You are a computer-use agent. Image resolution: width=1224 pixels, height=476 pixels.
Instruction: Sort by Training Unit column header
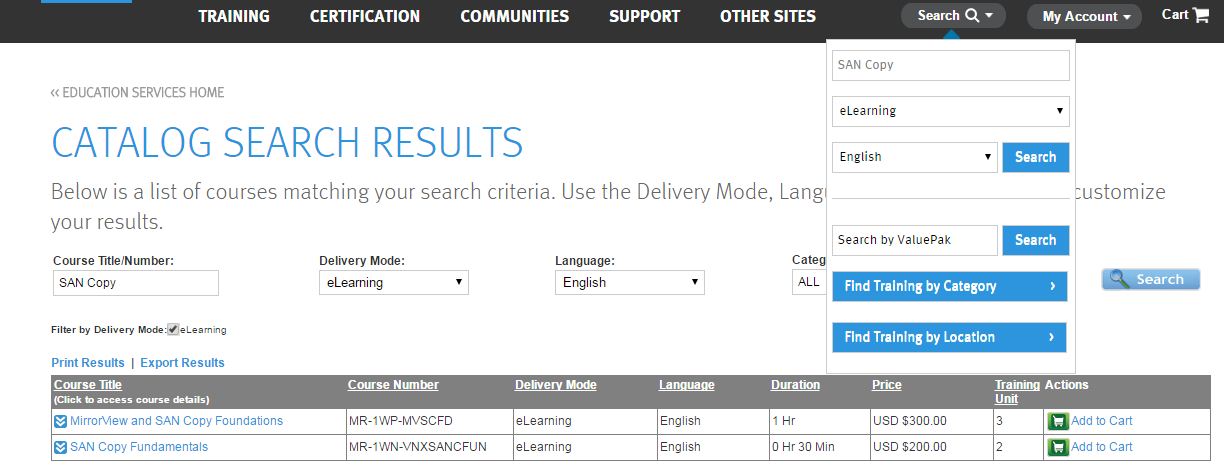[1017, 391]
